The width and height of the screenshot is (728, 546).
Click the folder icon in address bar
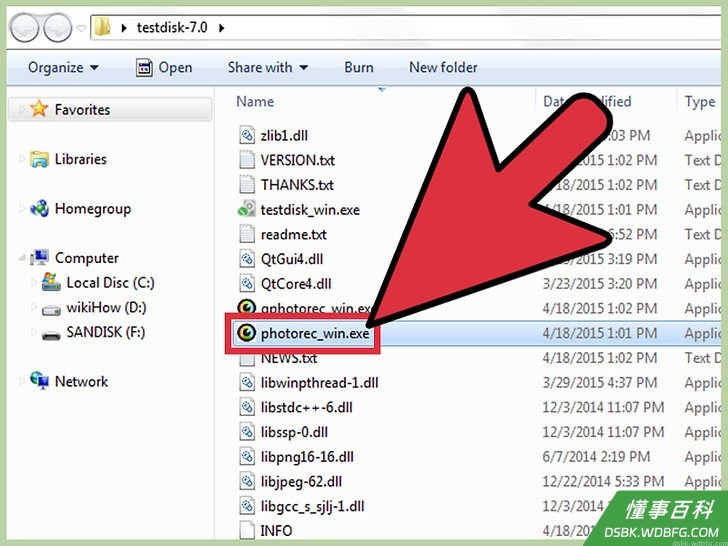[x=102, y=28]
